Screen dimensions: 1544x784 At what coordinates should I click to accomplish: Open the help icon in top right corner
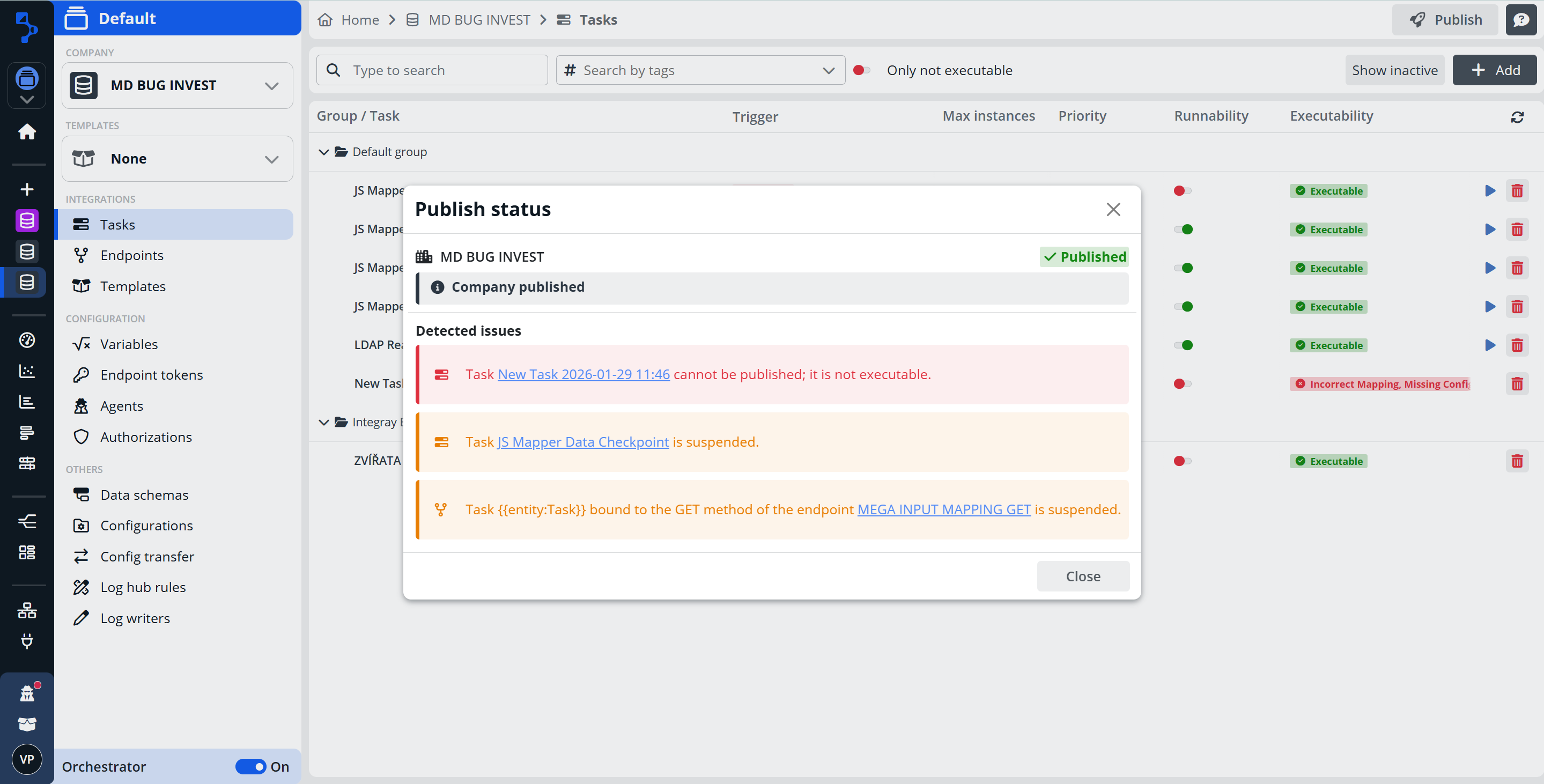click(x=1522, y=19)
